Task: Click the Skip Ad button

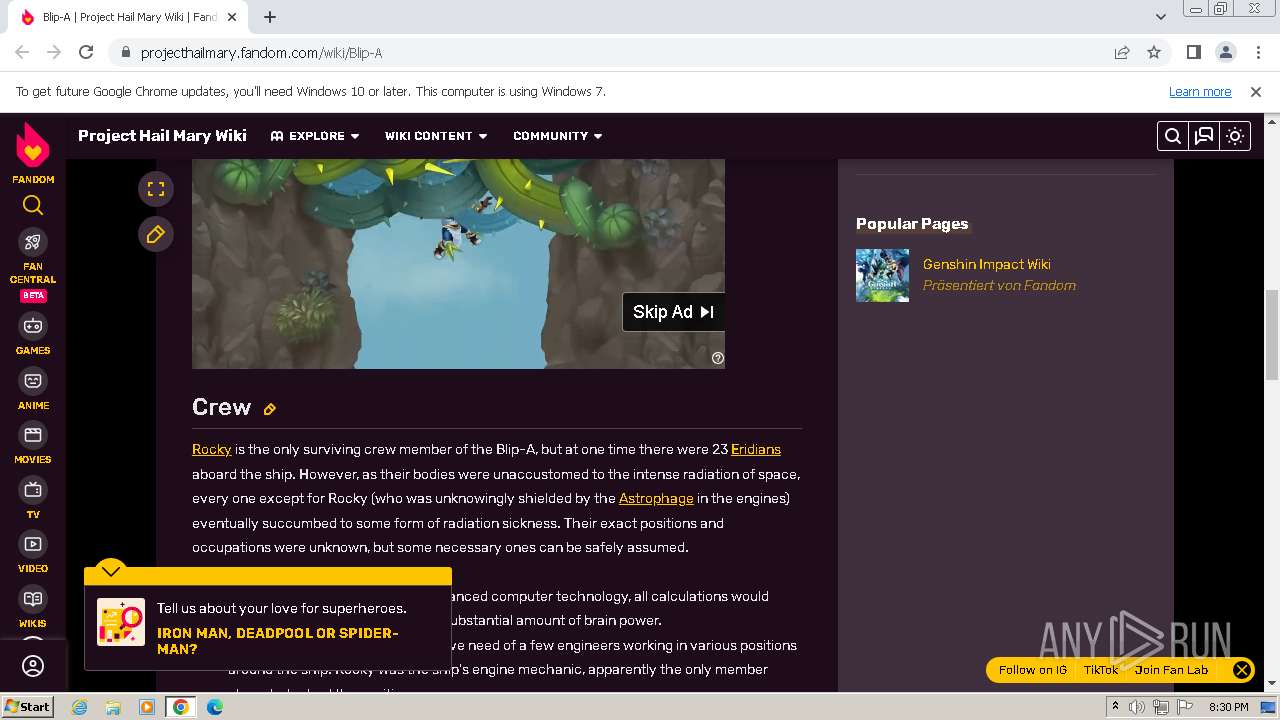Action: click(673, 312)
